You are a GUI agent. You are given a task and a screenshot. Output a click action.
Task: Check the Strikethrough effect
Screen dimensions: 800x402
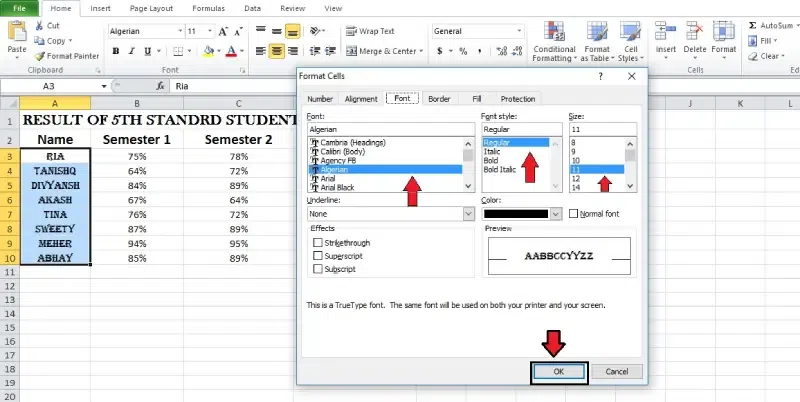tap(318, 243)
